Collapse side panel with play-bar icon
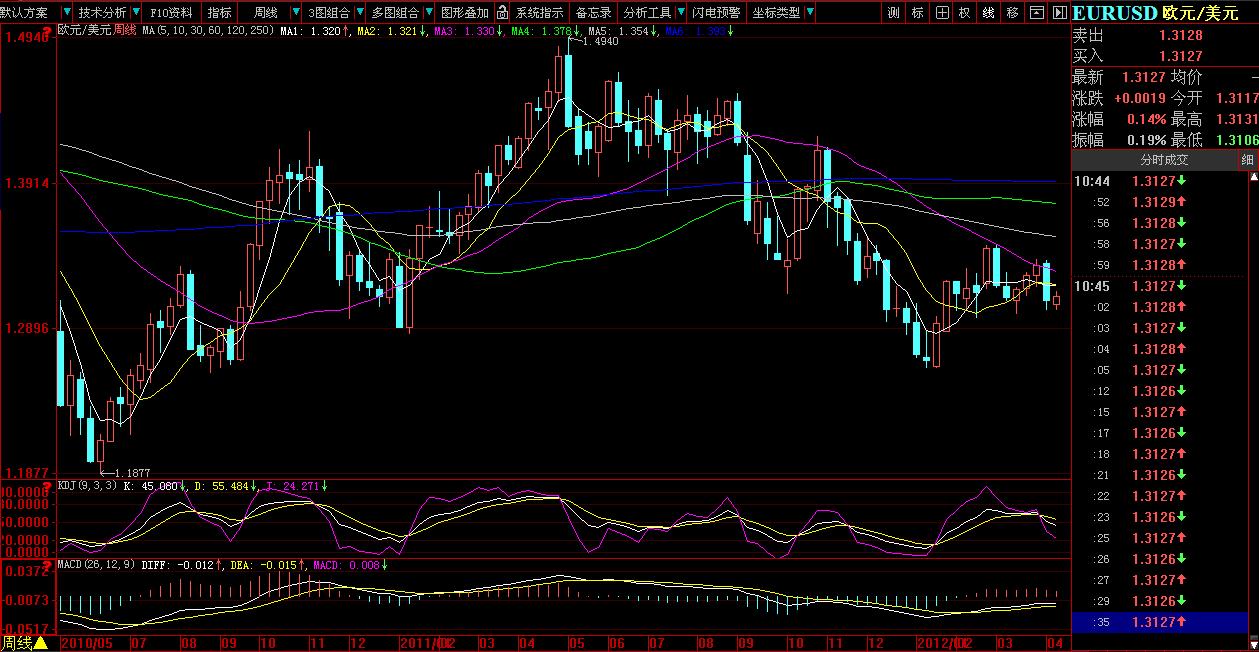 tap(1057, 13)
